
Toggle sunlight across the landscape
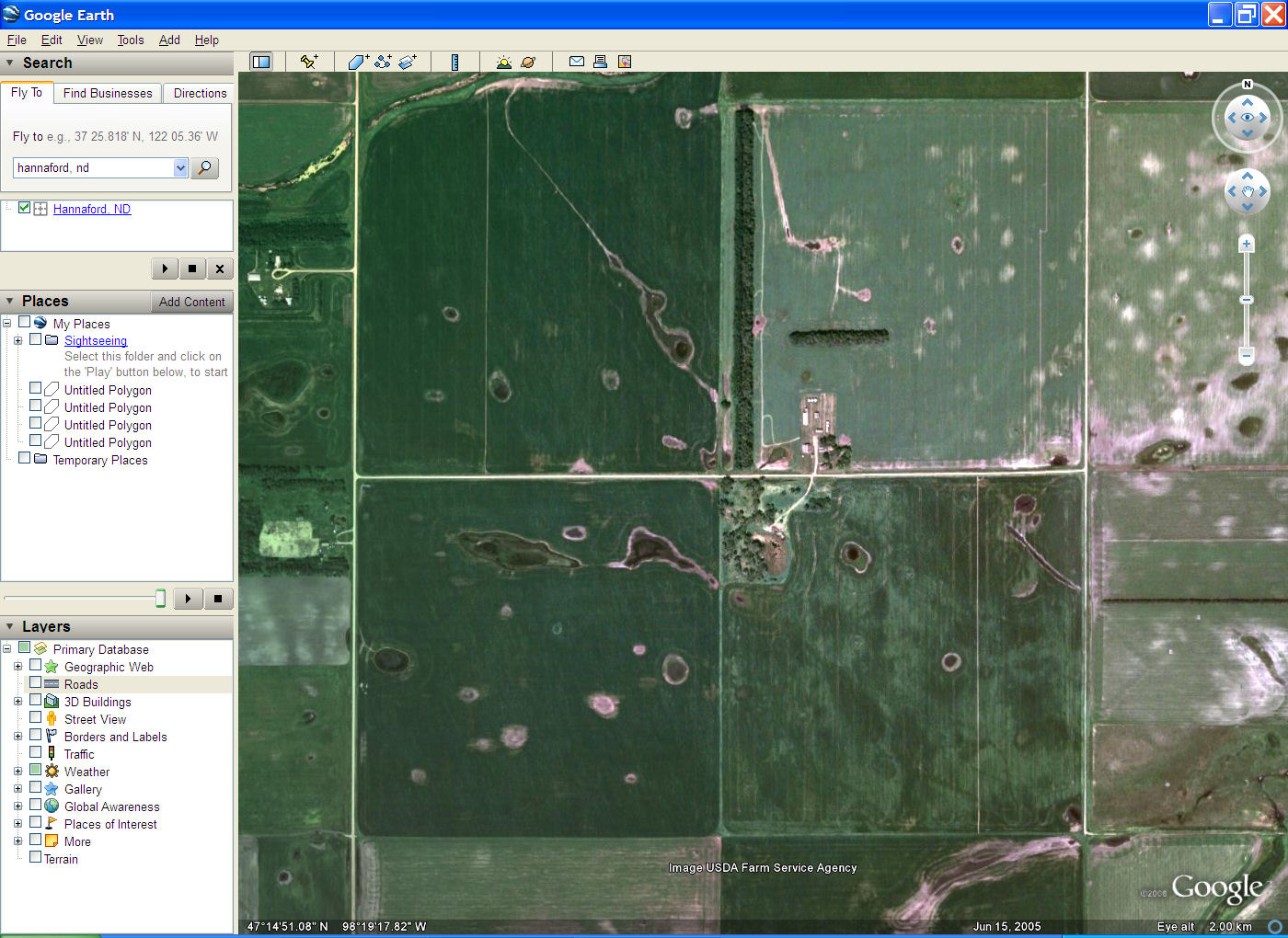tap(503, 62)
